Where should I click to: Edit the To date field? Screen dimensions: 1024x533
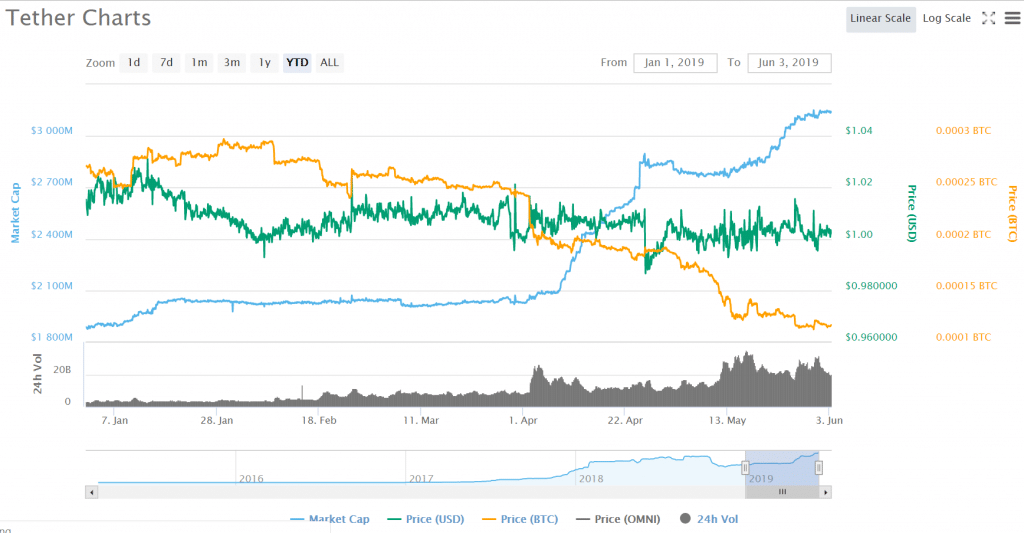(789, 62)
